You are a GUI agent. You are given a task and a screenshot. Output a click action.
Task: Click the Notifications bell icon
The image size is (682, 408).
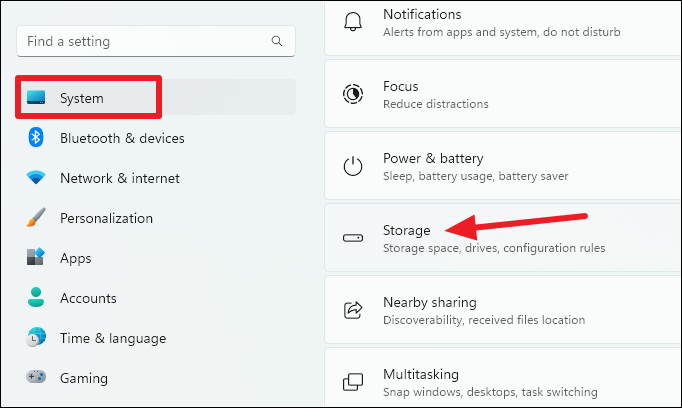353,22
